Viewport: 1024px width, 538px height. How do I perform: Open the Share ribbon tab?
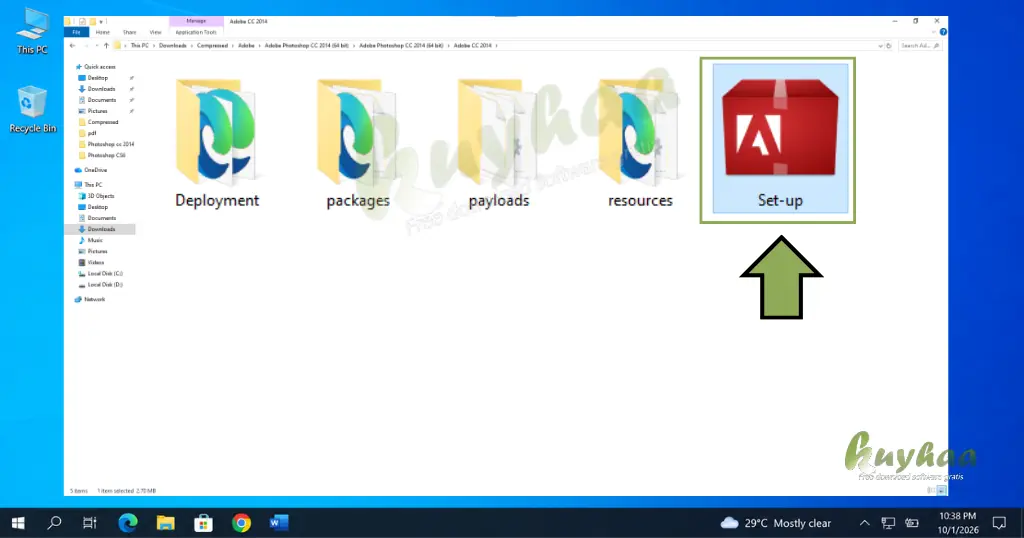click(x=129, y=32)
